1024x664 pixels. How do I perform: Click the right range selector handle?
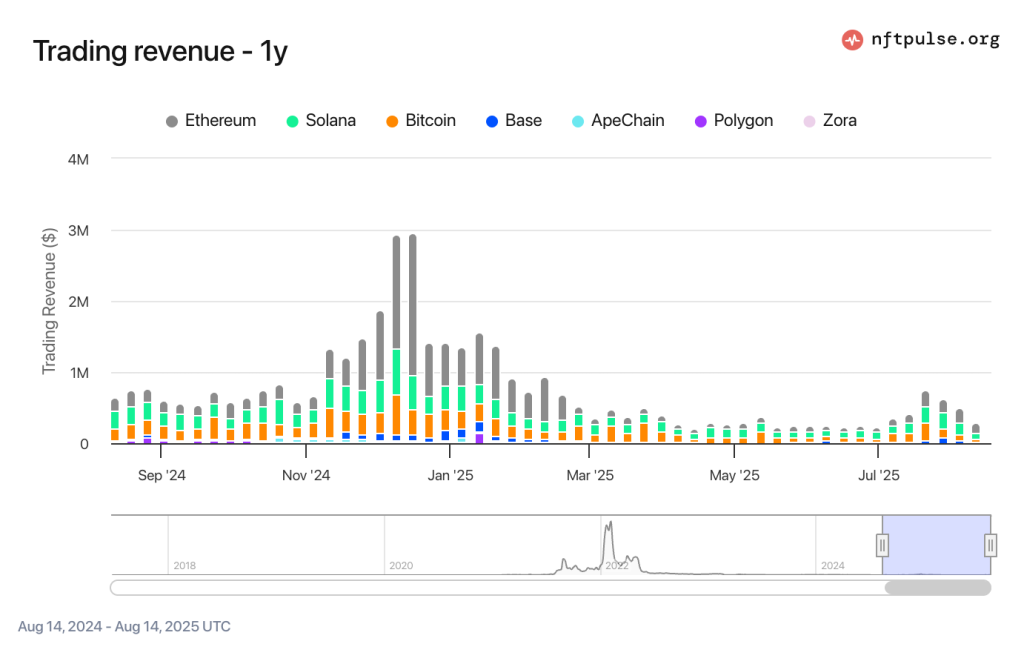[x=991, y=545]
